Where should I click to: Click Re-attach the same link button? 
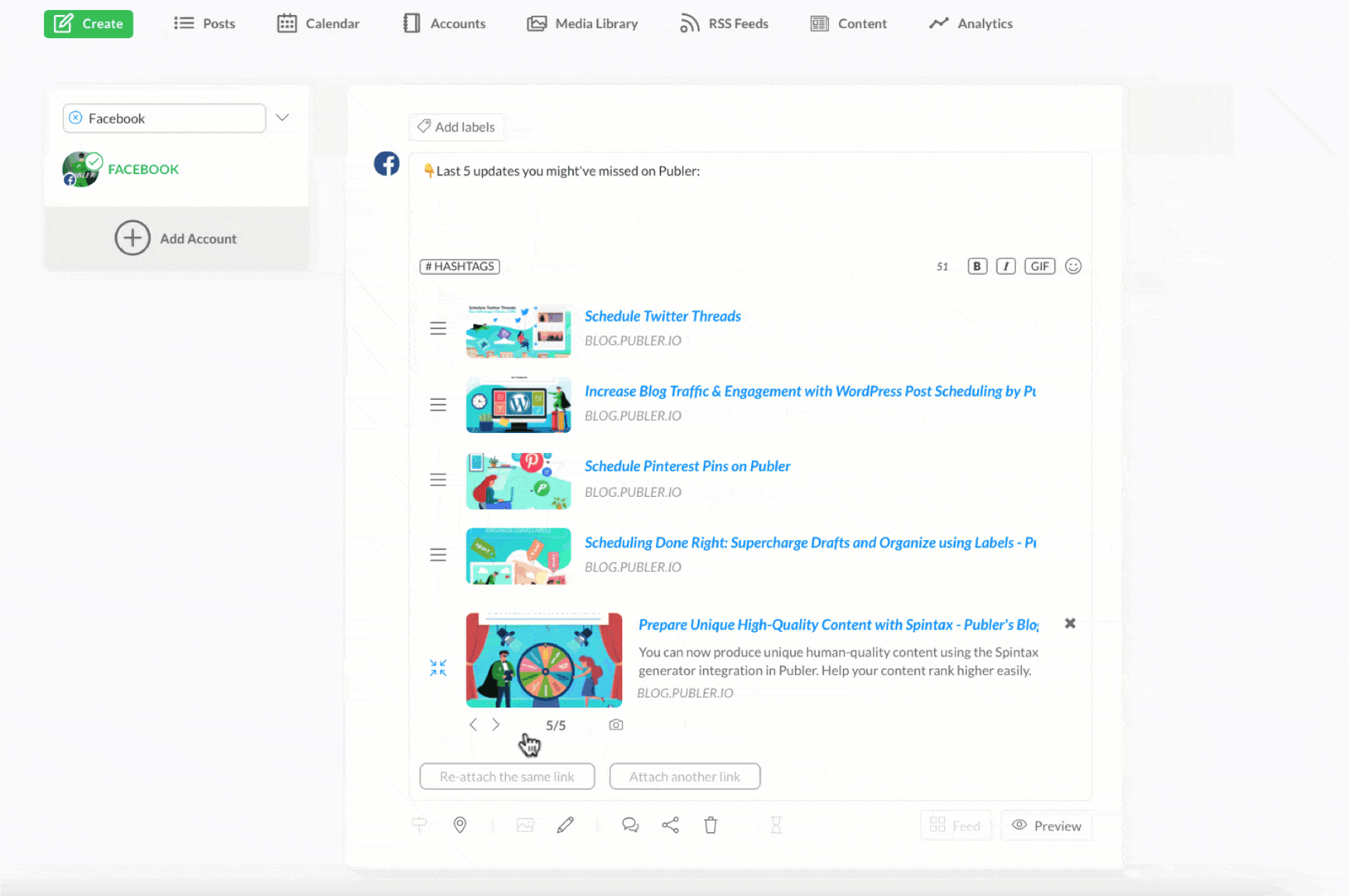pyautogui.click(x=507, y=777)
